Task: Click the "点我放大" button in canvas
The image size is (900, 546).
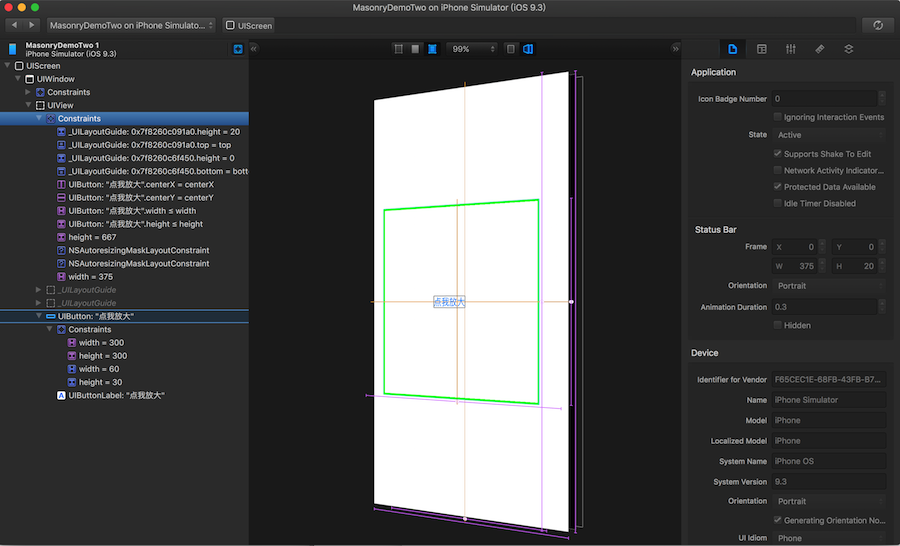Action: click(x=449, y=302)
